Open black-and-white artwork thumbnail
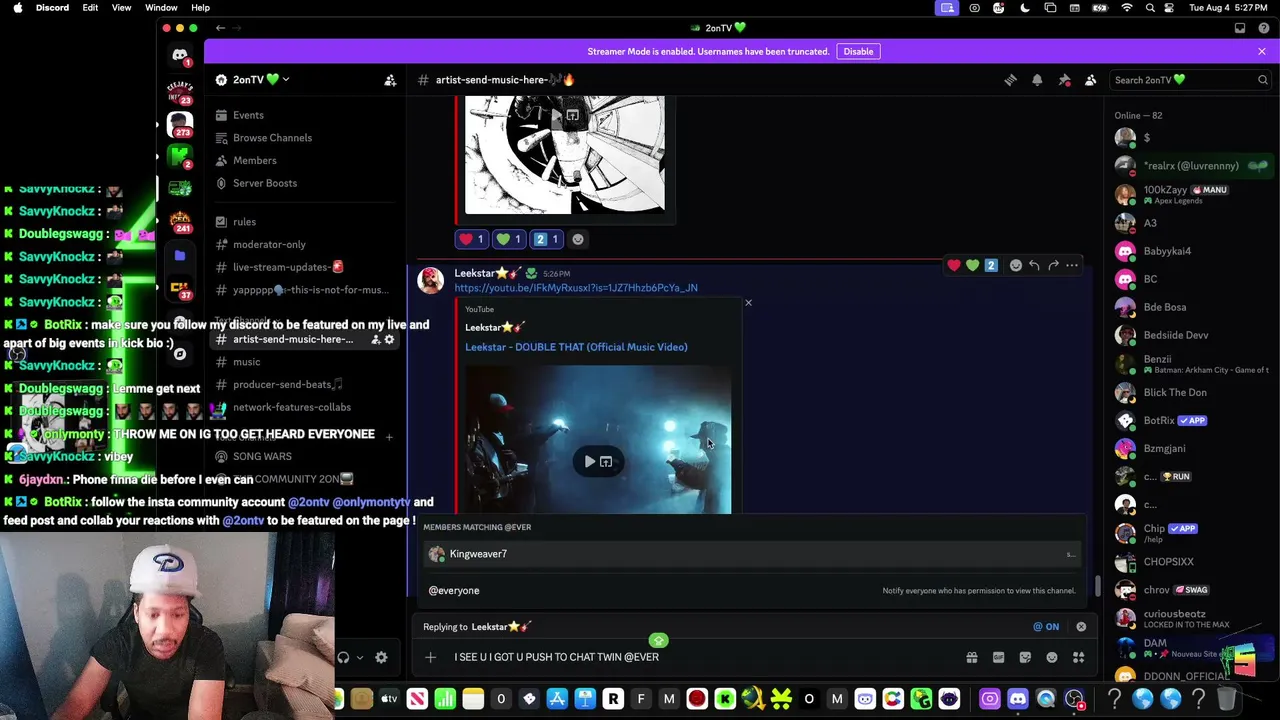This screenshot has height=720, width=1280. pyautogui.click(x=565, y=154)
